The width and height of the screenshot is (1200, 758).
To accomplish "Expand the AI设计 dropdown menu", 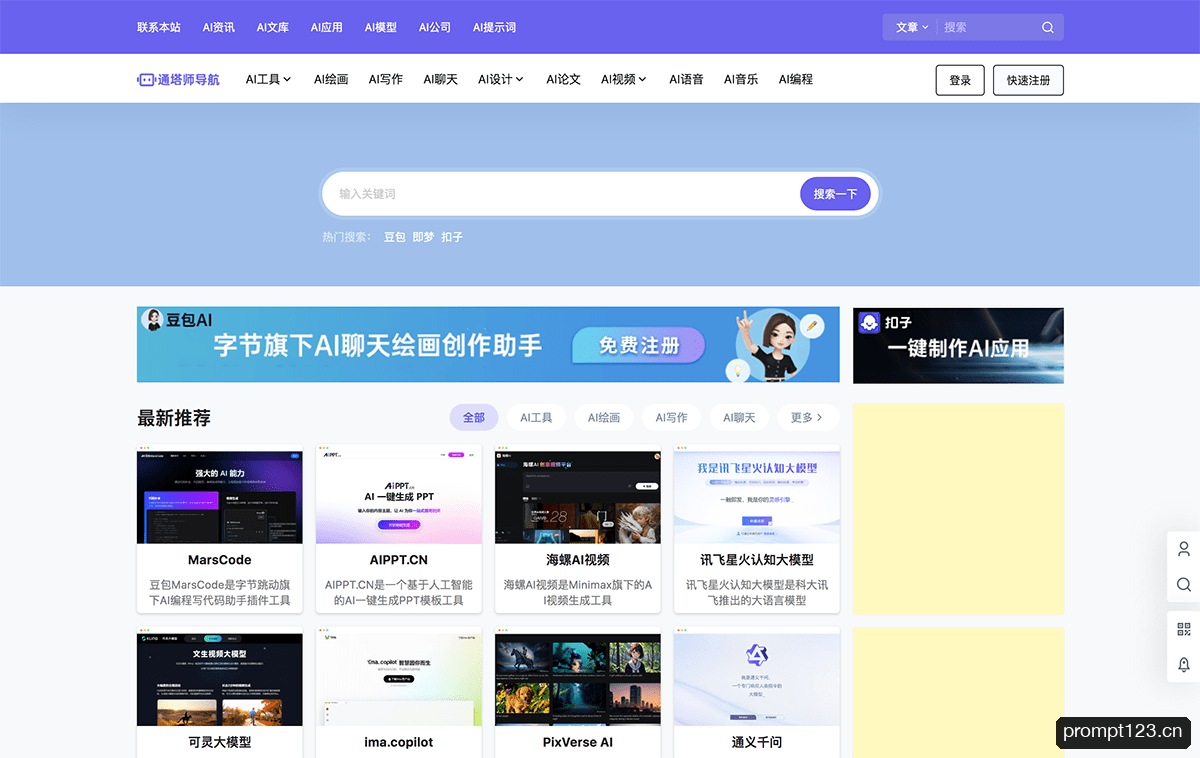I will (500, 79).
